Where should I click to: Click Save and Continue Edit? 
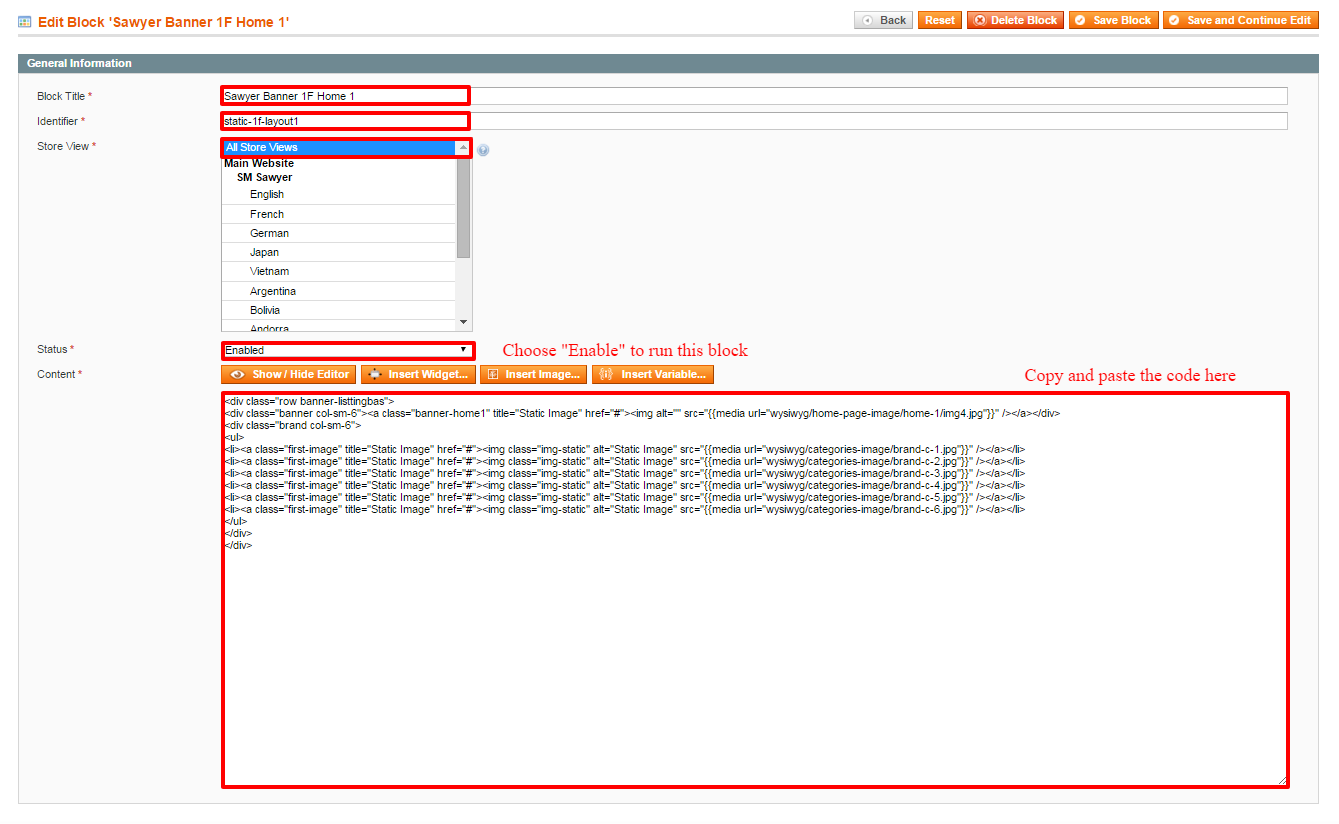[x=1240, y=20]
